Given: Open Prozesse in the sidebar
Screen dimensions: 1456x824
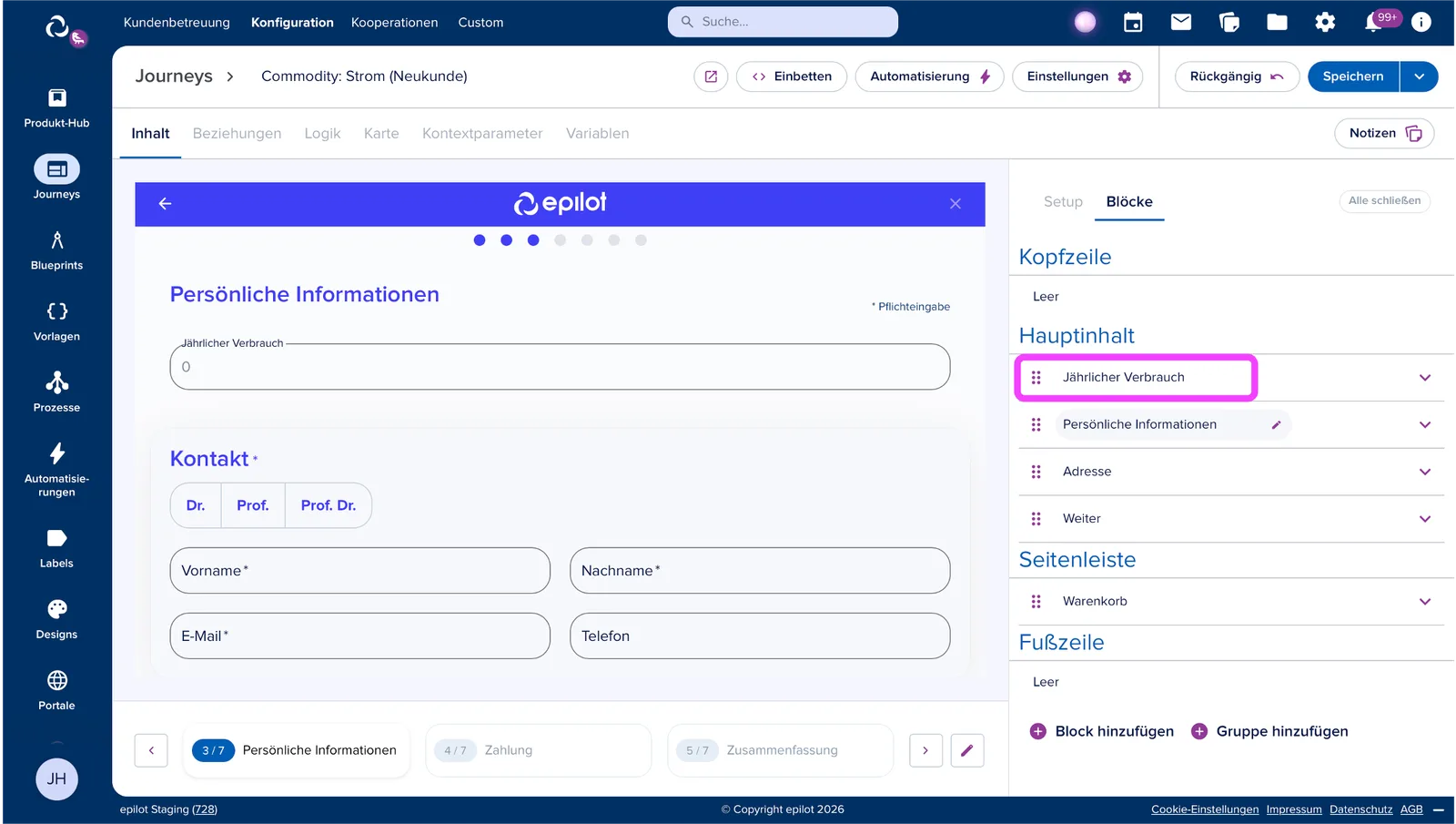Looking at the screenshot, I should [56, 392].
